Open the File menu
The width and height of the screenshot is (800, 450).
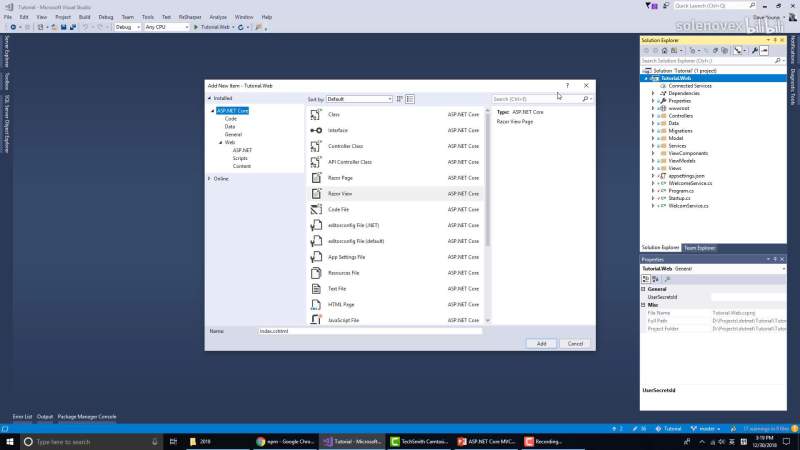[x=8, y=17]
